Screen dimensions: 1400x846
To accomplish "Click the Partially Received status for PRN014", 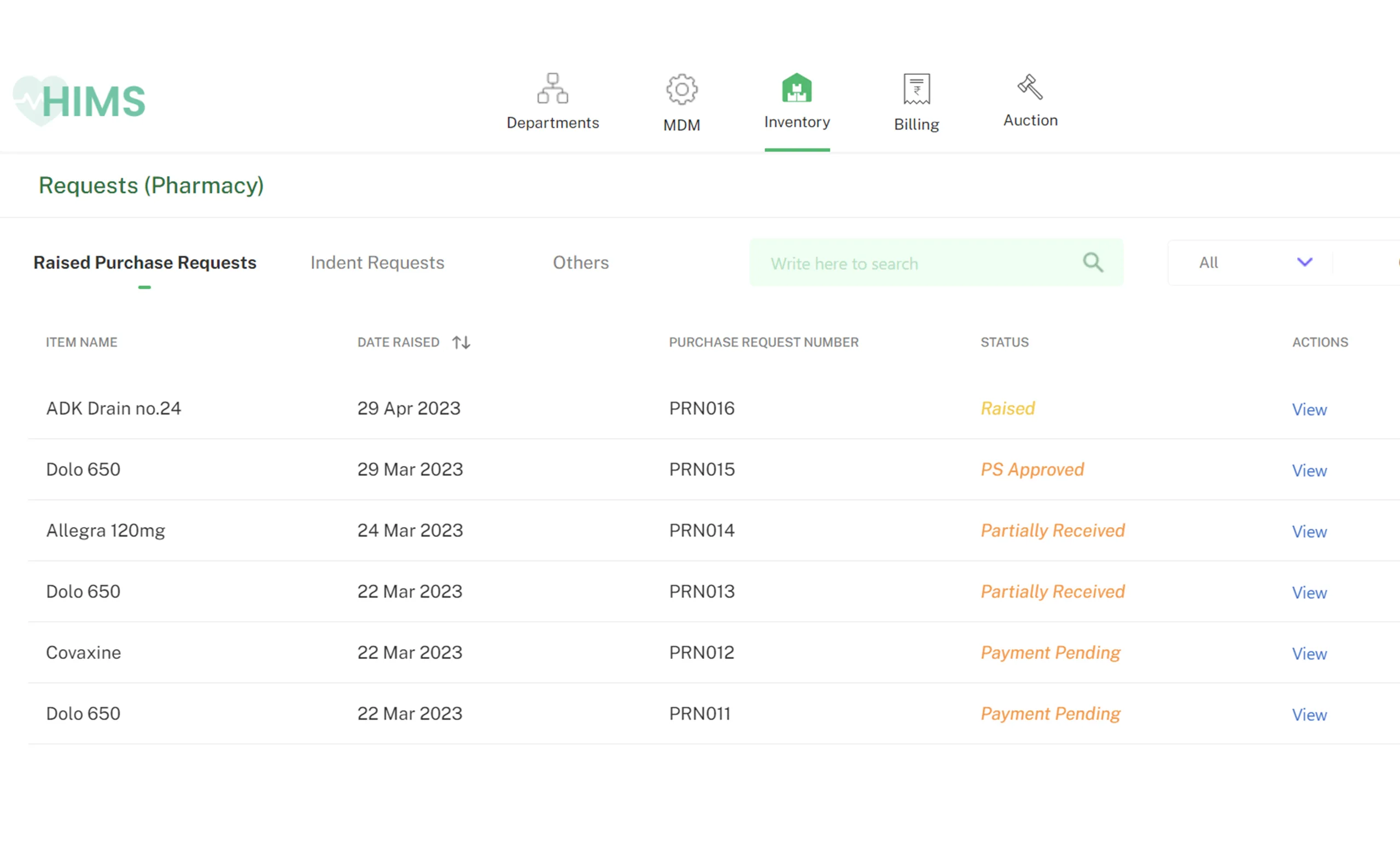I will pos(1052,530).
